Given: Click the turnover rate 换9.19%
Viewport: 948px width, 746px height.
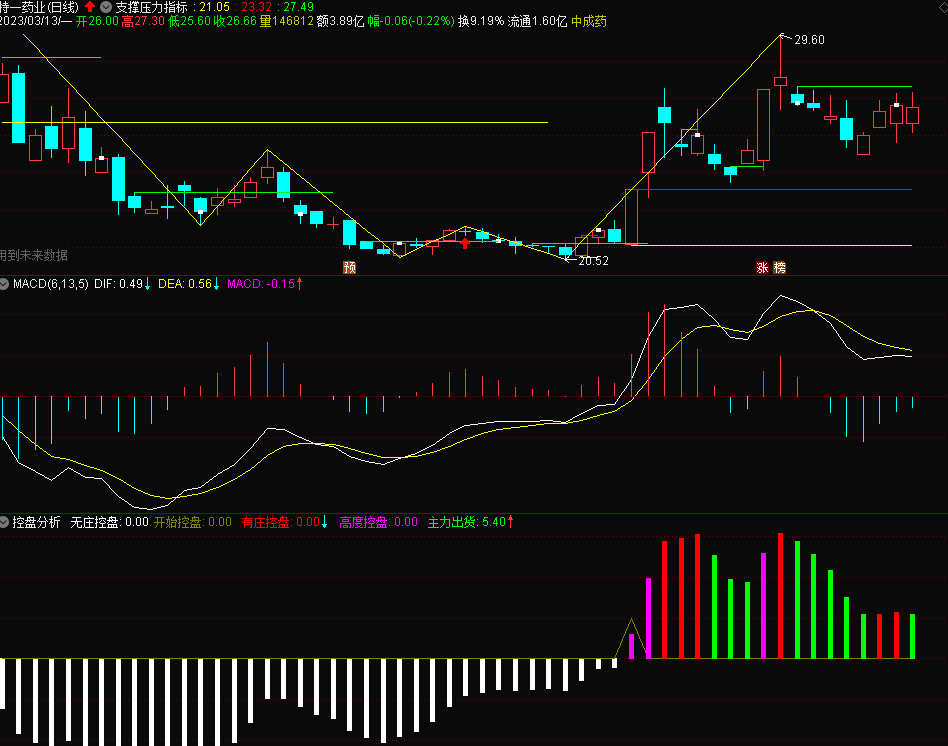Looking at the screenshot, I should 481,21.
